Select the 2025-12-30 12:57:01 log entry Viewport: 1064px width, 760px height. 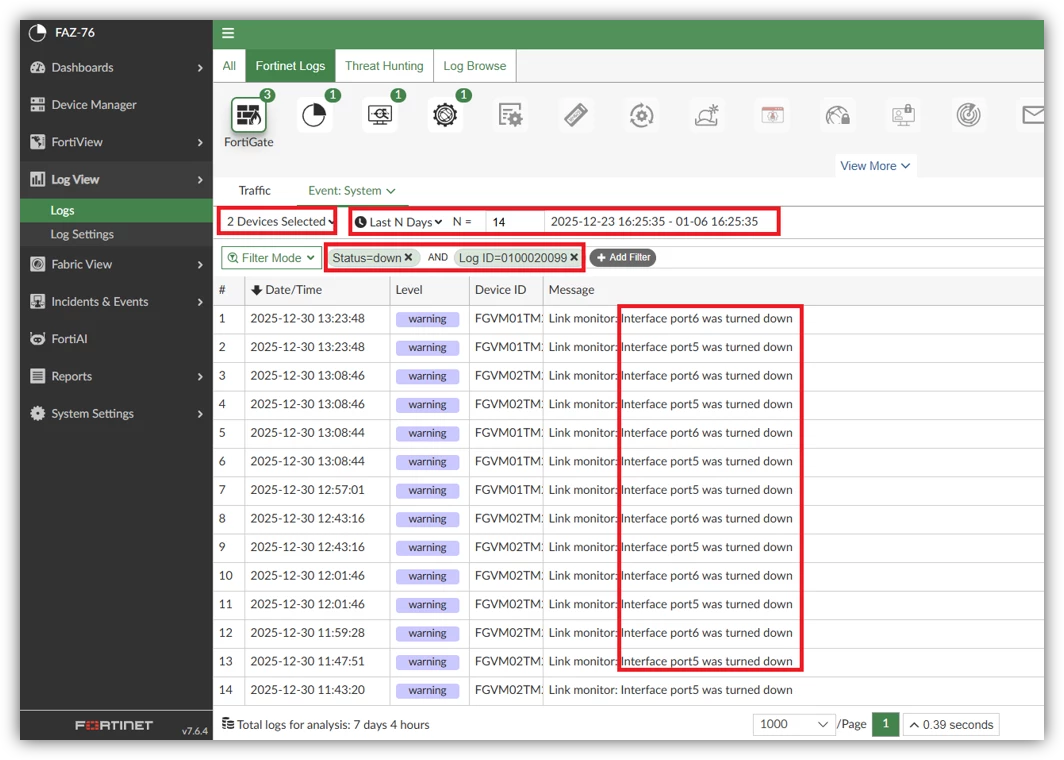tap(307, 490)
